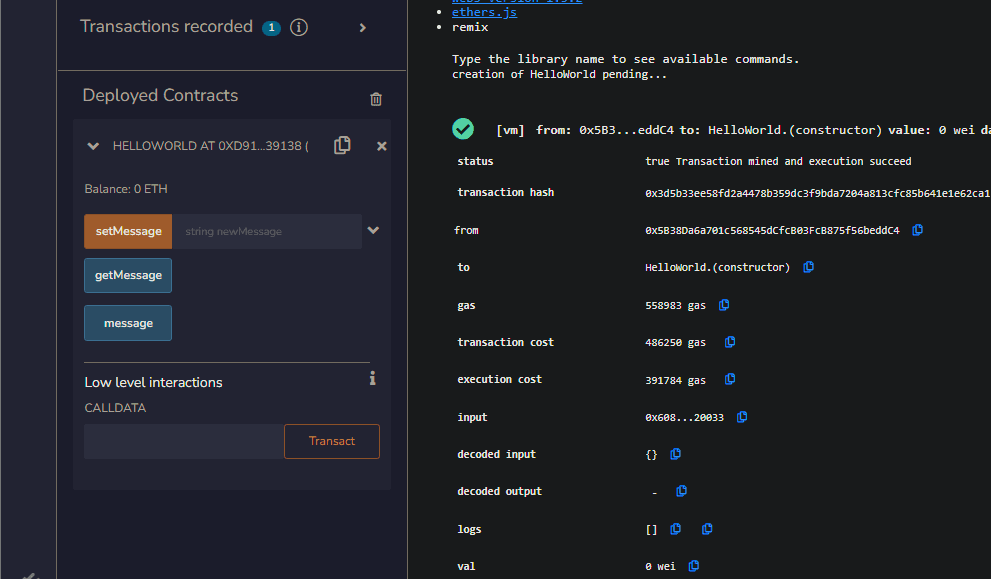This screenshot has height=579, width=991.
Task: Copy the input 0x608...20033 value
Action: point(742,417)
